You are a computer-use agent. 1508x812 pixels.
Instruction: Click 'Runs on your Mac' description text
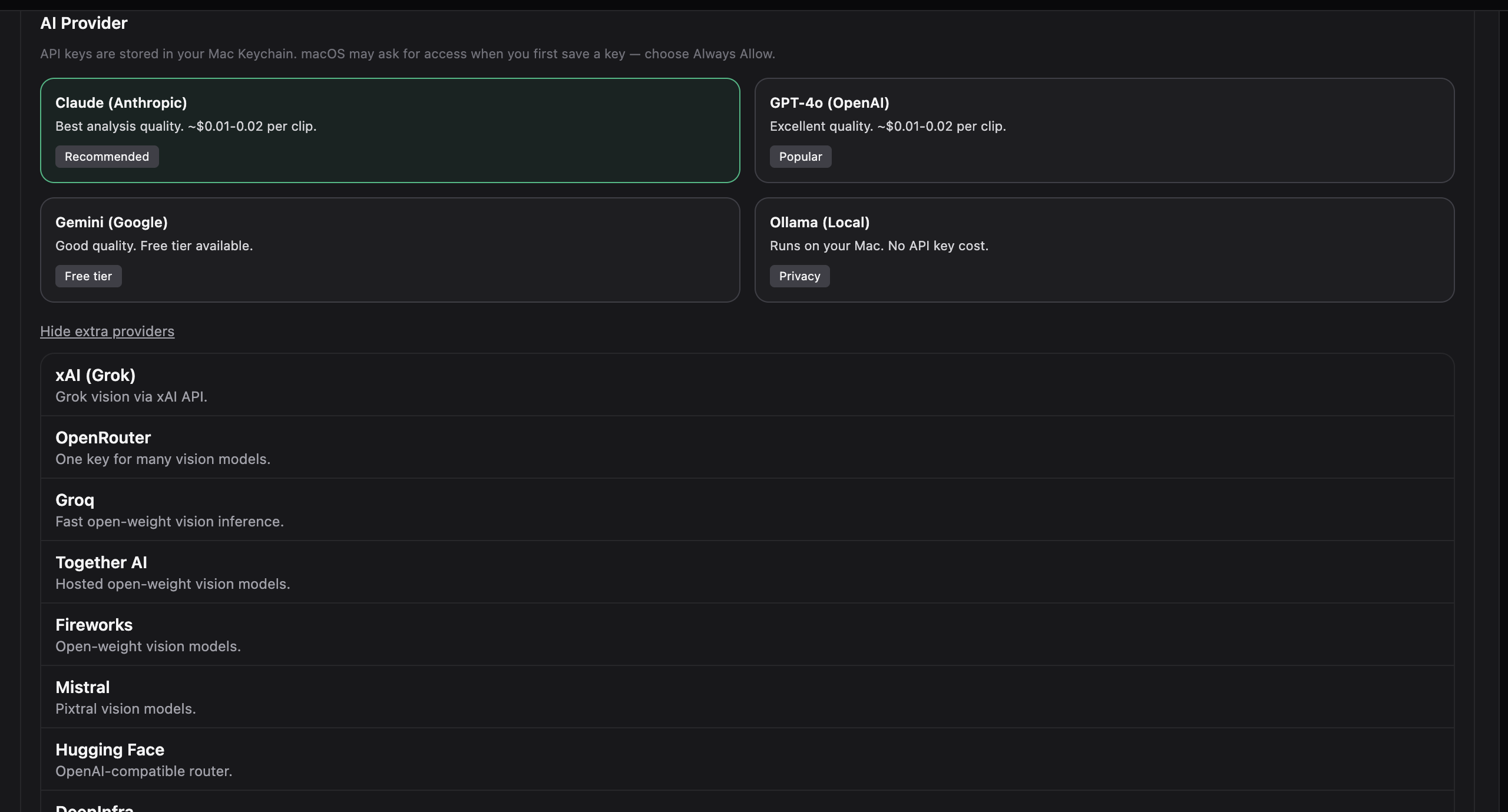879,246
